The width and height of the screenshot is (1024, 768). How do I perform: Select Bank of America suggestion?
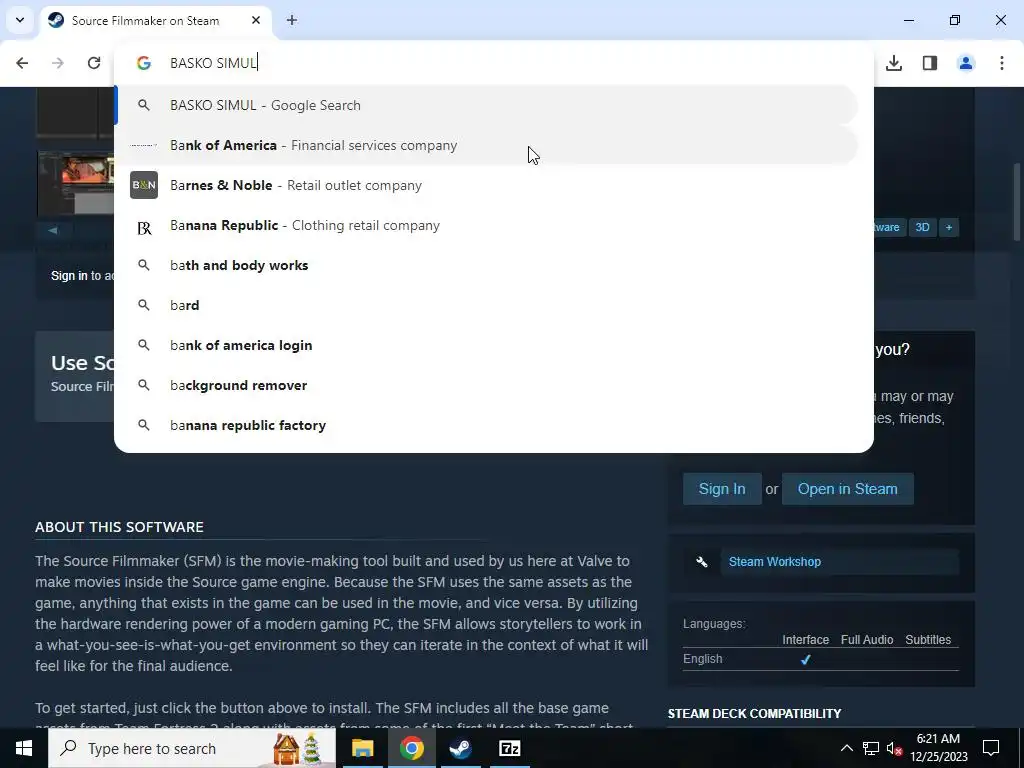[x=486, y=145]
